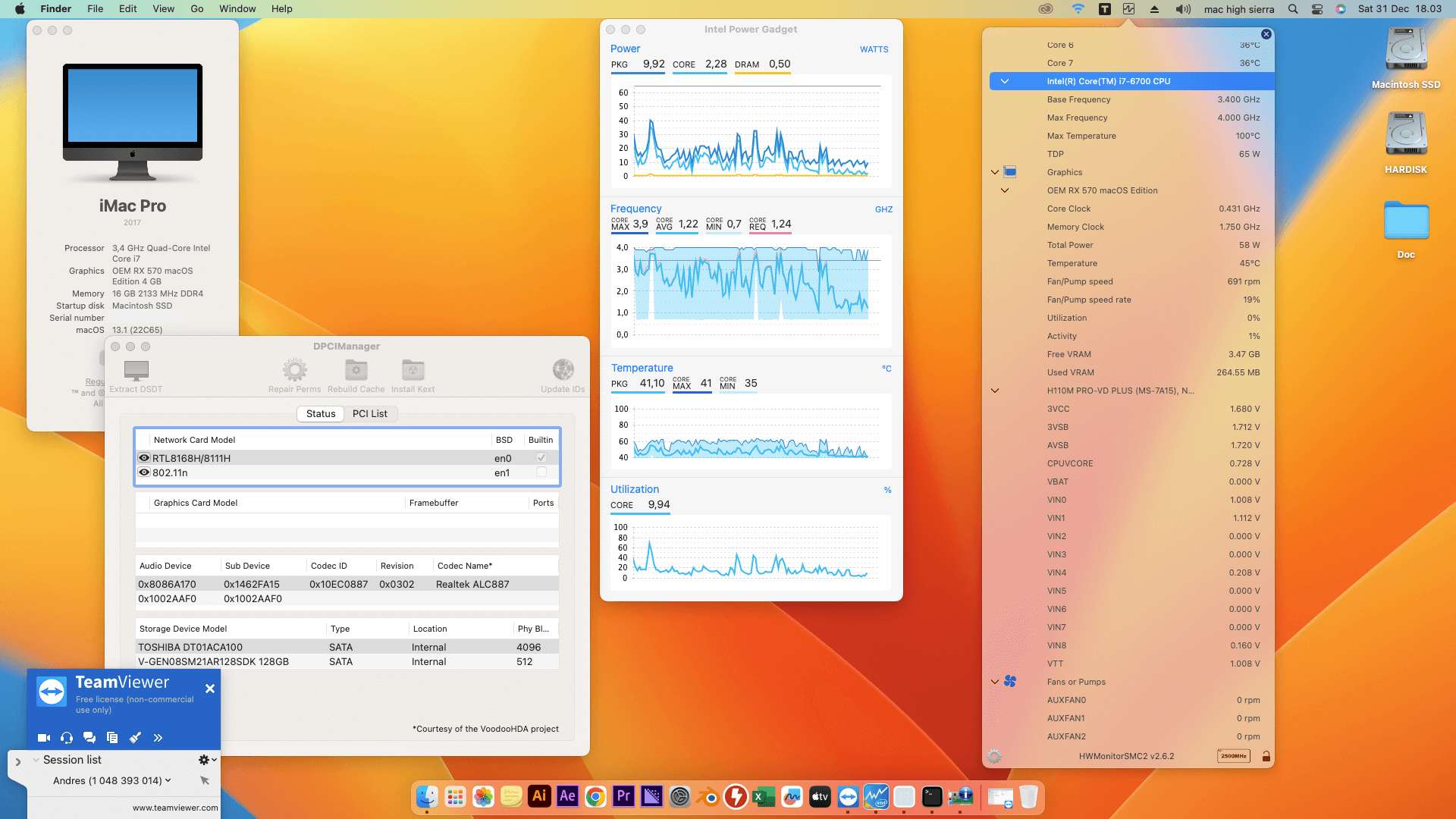1456x819 pixels.
Task: Open the Andres session dropdown arrow
Action: click(x=168, y=780)
